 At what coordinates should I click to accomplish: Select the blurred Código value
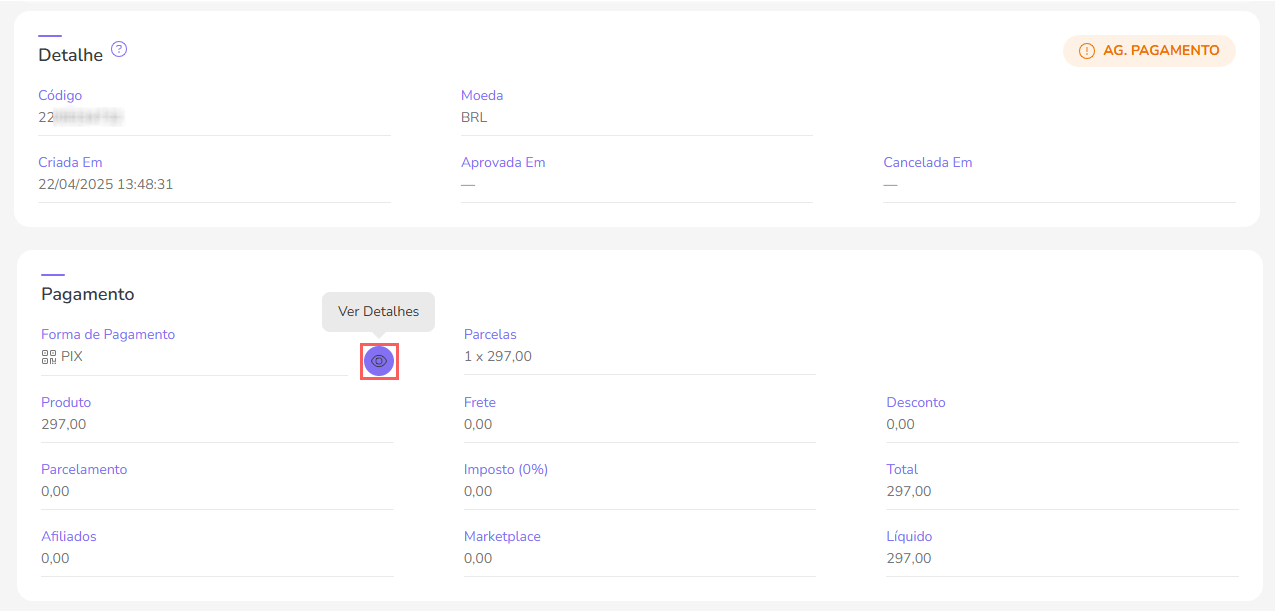(x=80, y=117)
